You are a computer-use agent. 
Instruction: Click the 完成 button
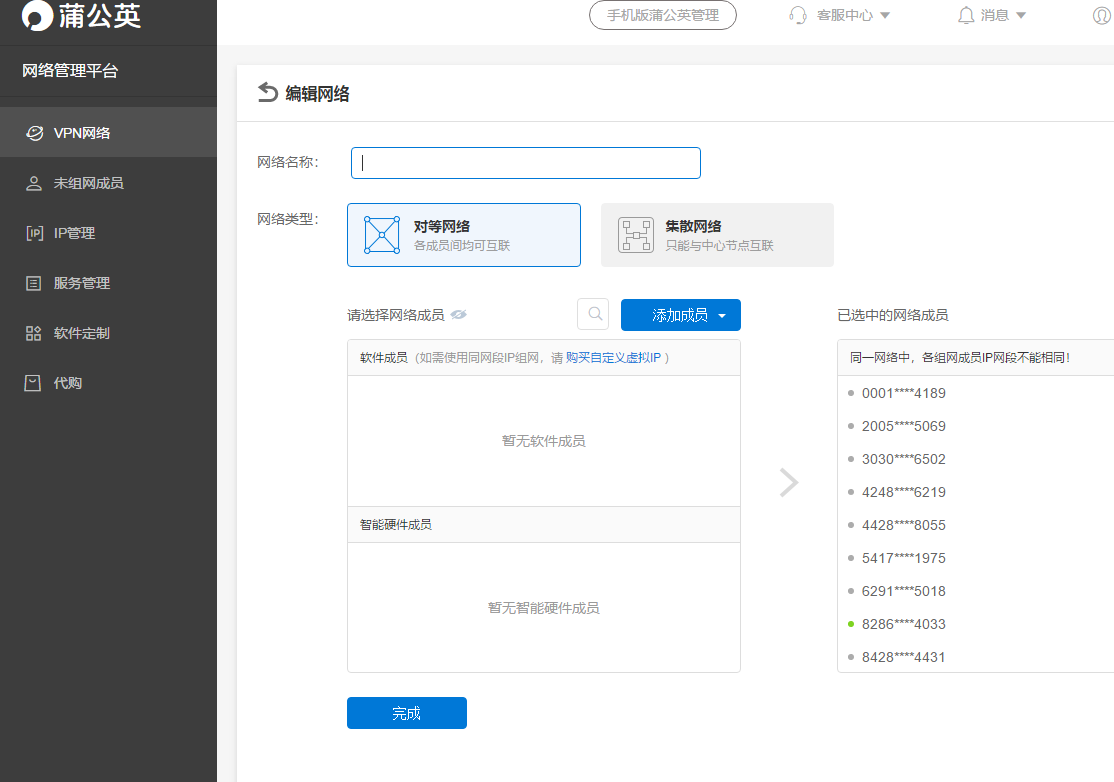point(407,713)
